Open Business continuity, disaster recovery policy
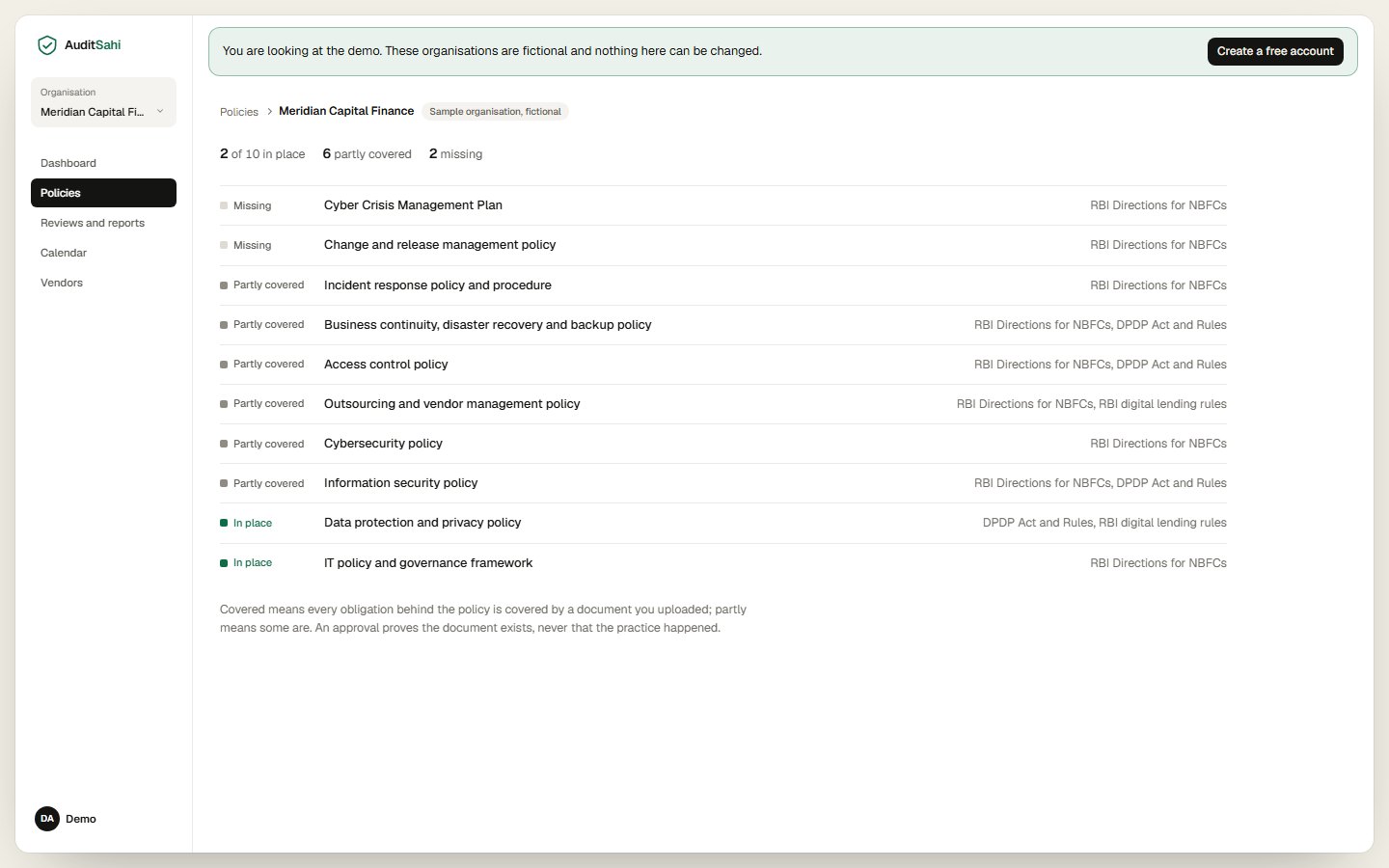The image size is (1389, 868). tap(723, 325)
